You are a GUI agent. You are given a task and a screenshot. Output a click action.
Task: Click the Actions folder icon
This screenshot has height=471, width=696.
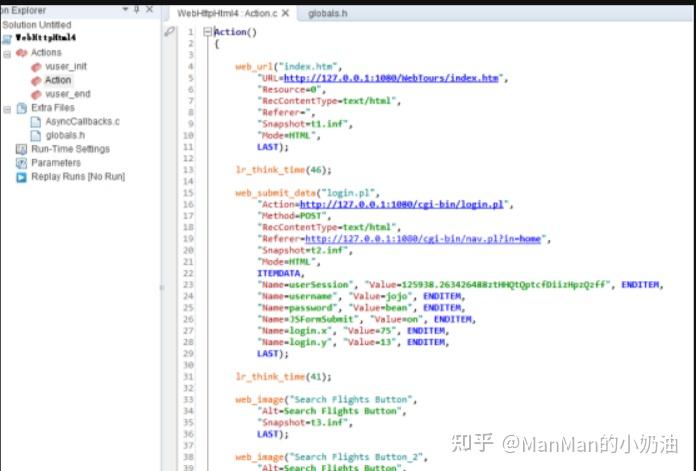(x=21, y=53)
